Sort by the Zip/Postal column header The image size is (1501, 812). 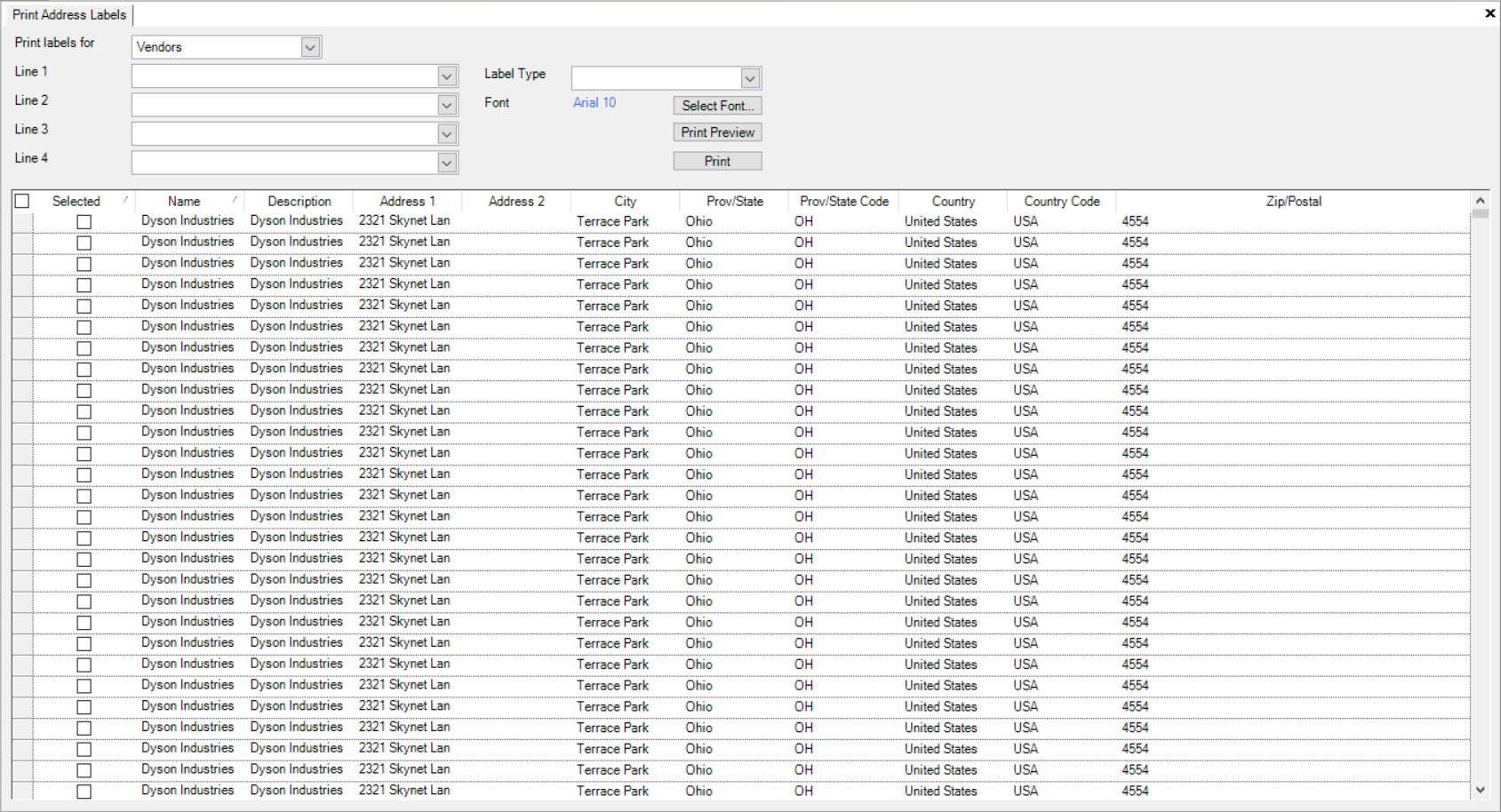1294,202
